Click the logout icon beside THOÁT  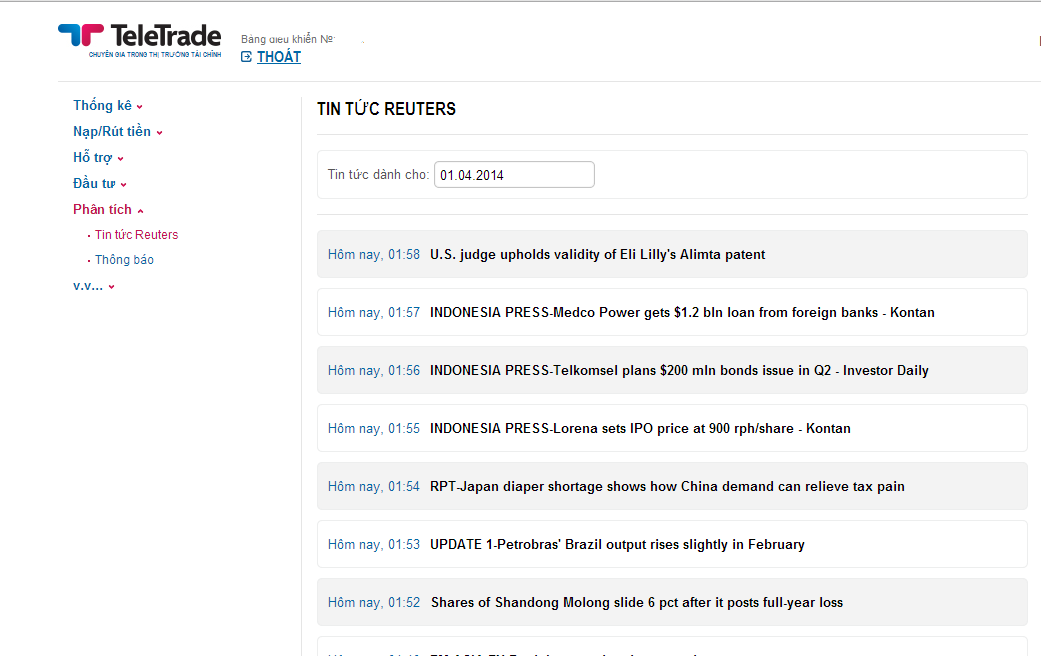tap(246, 57)
